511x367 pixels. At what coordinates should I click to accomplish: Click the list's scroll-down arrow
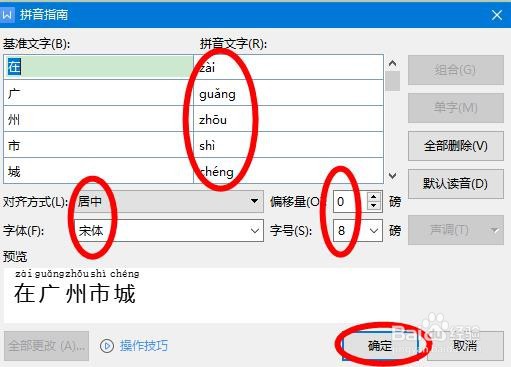[393, 175]
